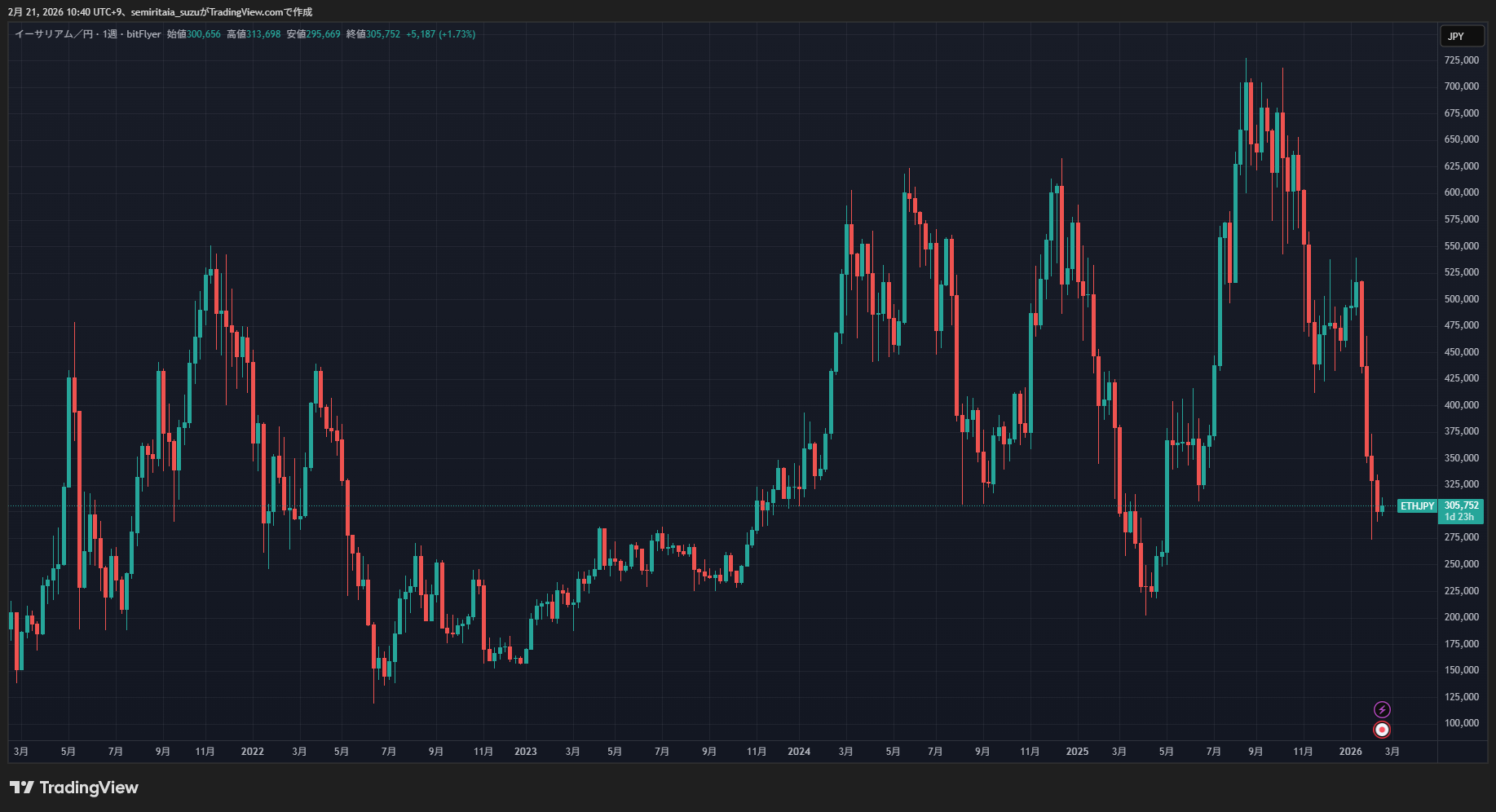This screenshot has width=1496, height=812.
Task: Click the 250,000 price axis label
Action: (x=1462, y=564)
